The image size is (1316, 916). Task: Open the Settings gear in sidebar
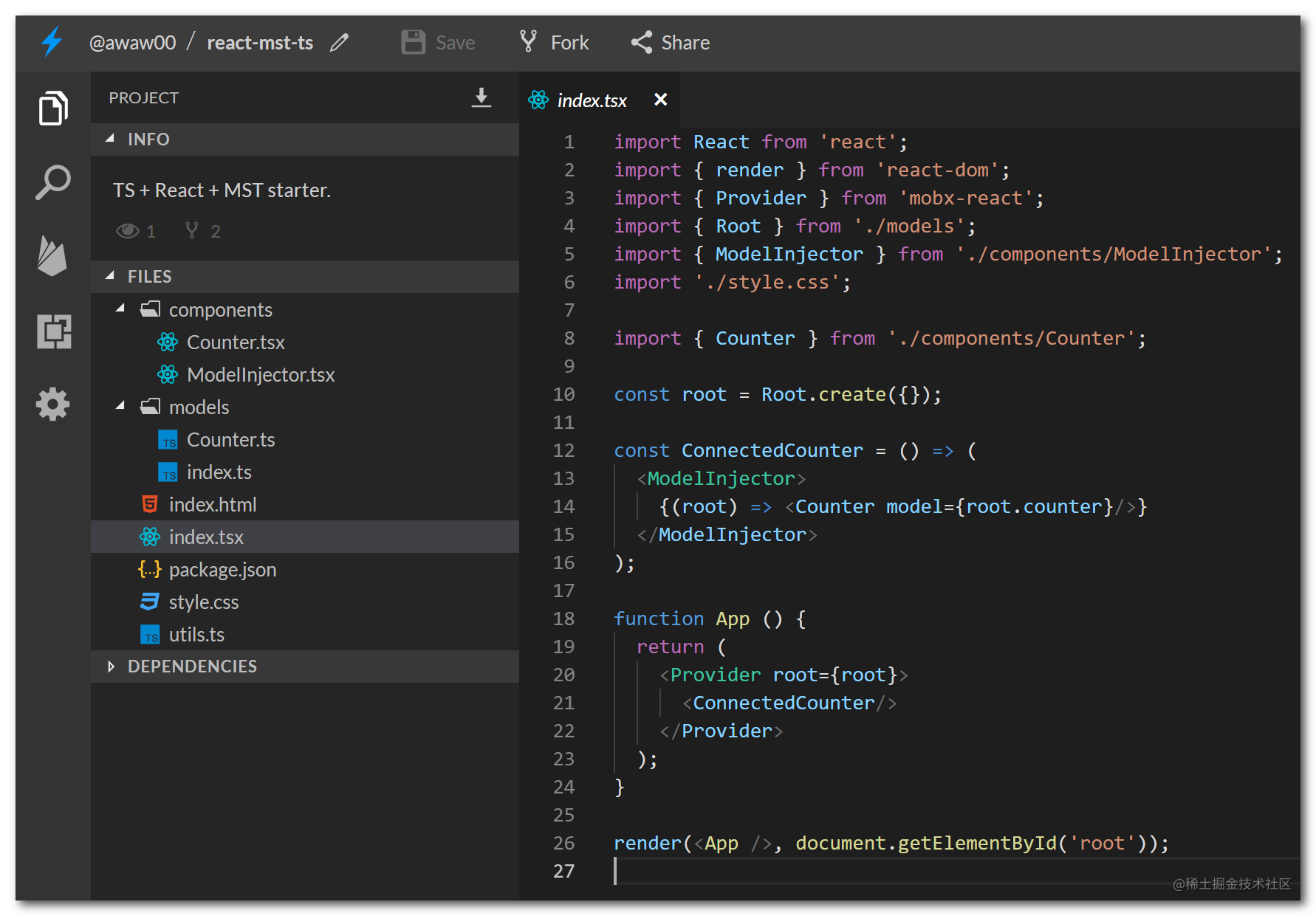(53, 404)
